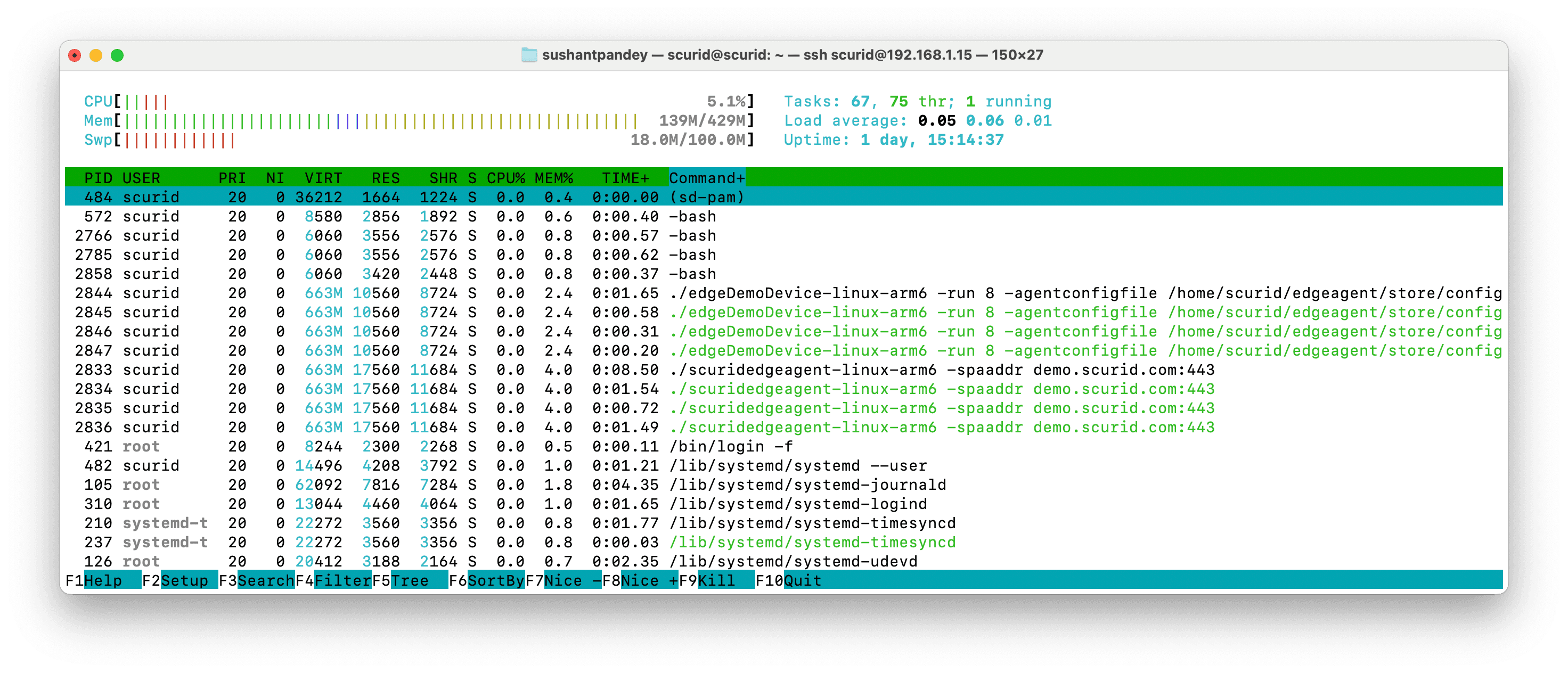Viewport: 1568px width, 673px height.
Task: Click the PID column header
Action: click(98, 178)
